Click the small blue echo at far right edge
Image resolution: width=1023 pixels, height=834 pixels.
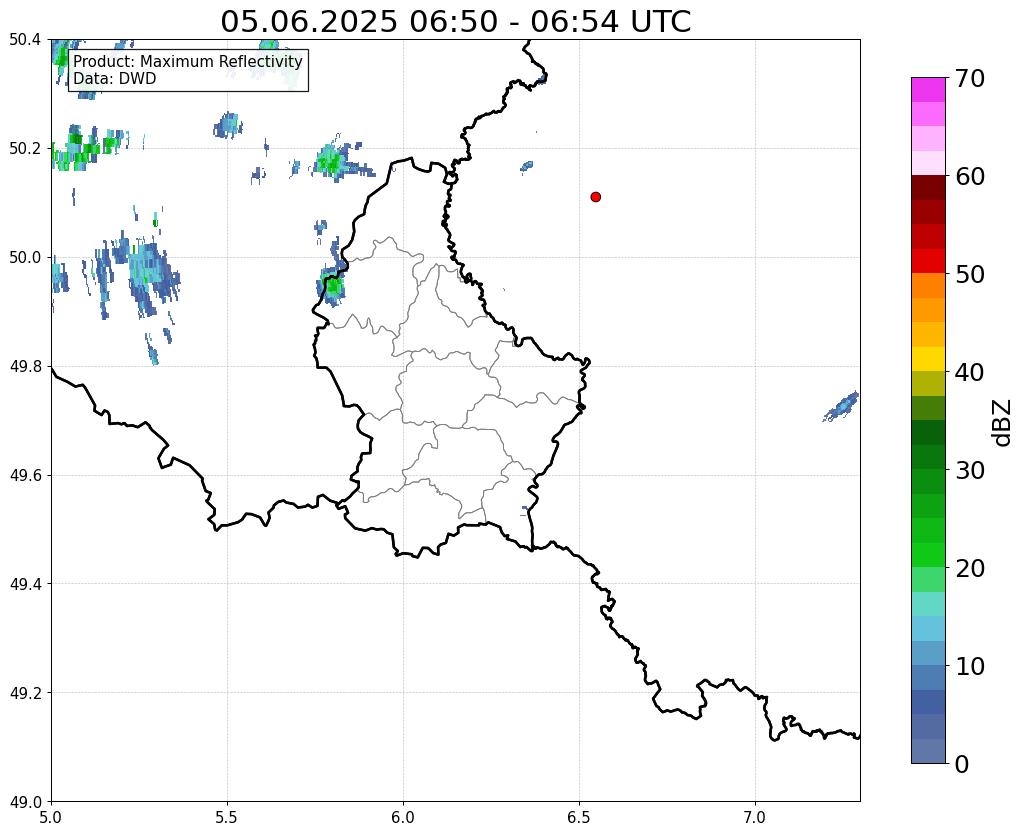tap(842, 407)
